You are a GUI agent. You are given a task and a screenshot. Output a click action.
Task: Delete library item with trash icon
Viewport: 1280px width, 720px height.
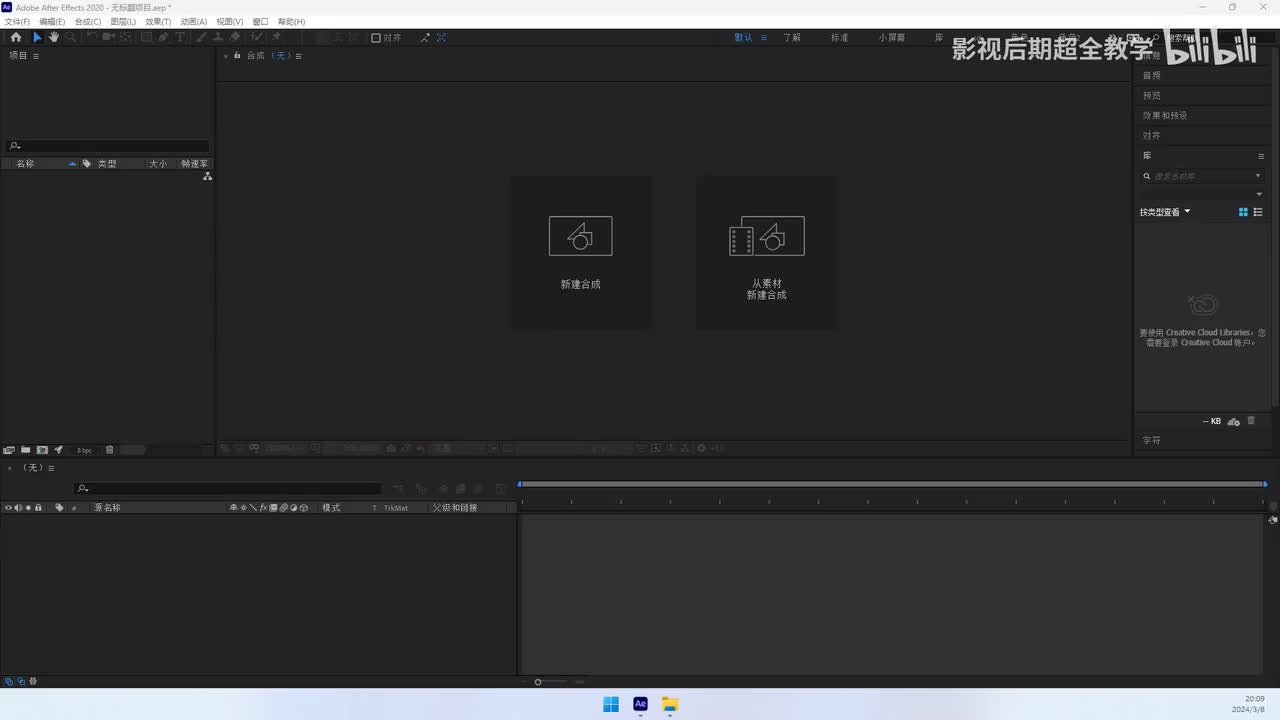(1251, 421)
